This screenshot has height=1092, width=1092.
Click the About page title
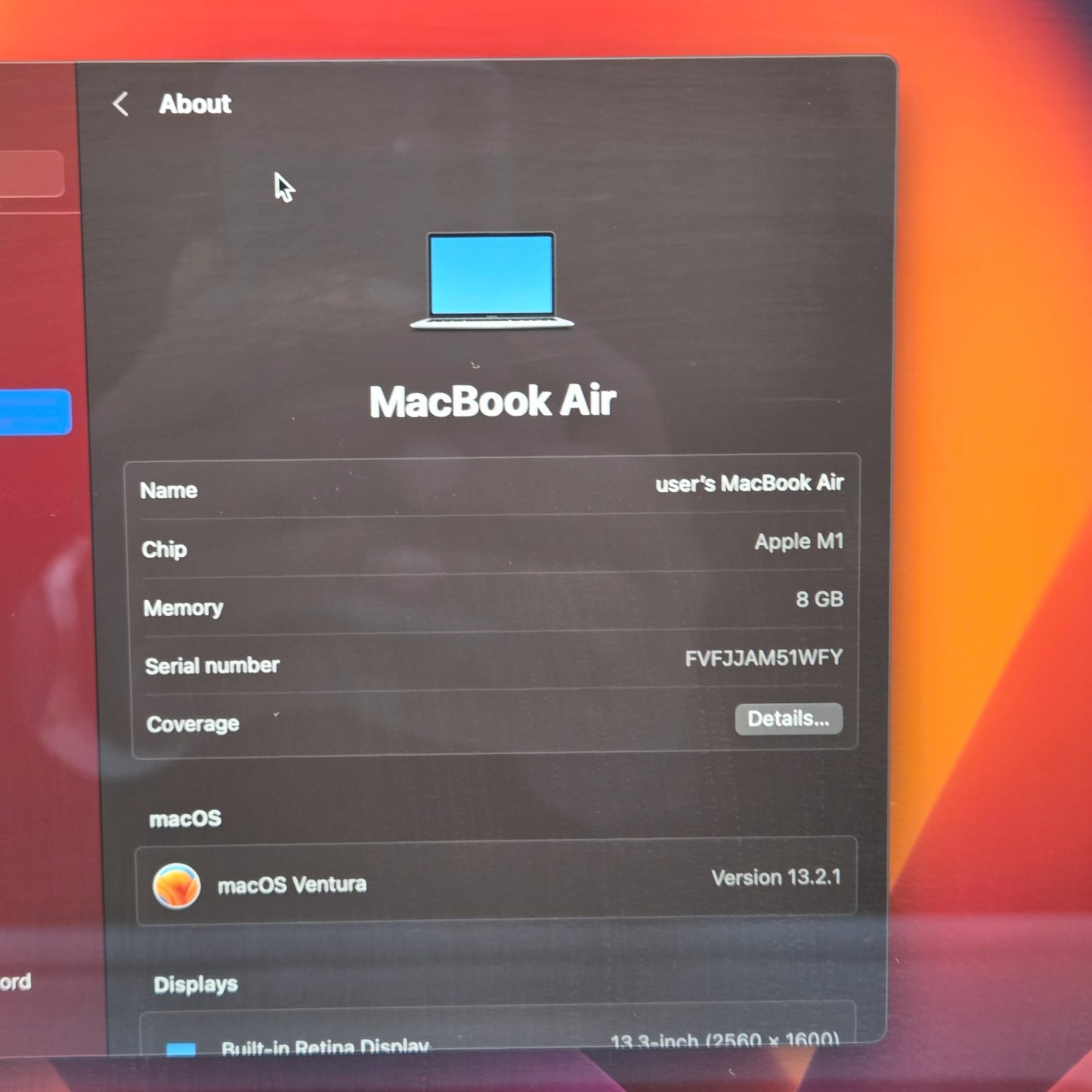[195, 104]
